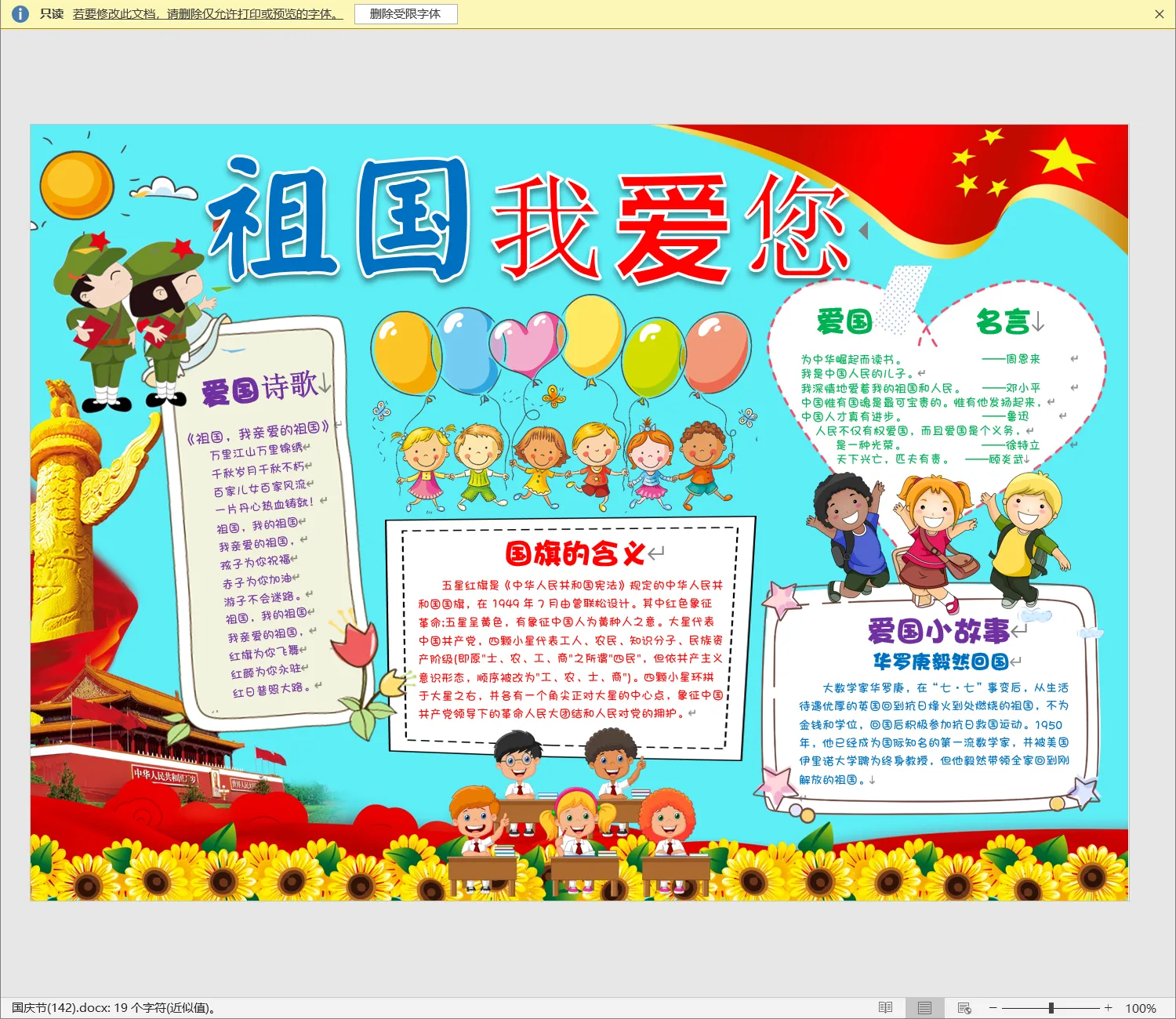Click the quote line 为中华崛起而读书

851,359
